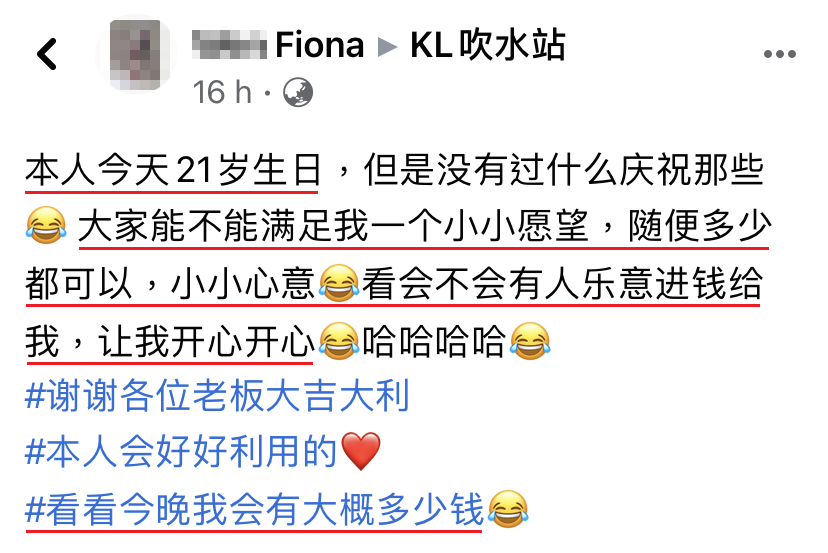
Task: Click the underlined text 本人今天21岁生日
Action: [x=173, y=171]
